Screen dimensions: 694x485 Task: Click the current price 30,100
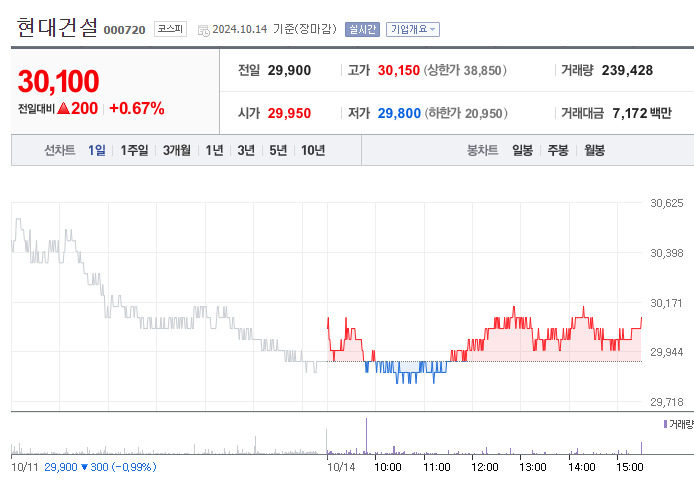[x=58, y=81]
